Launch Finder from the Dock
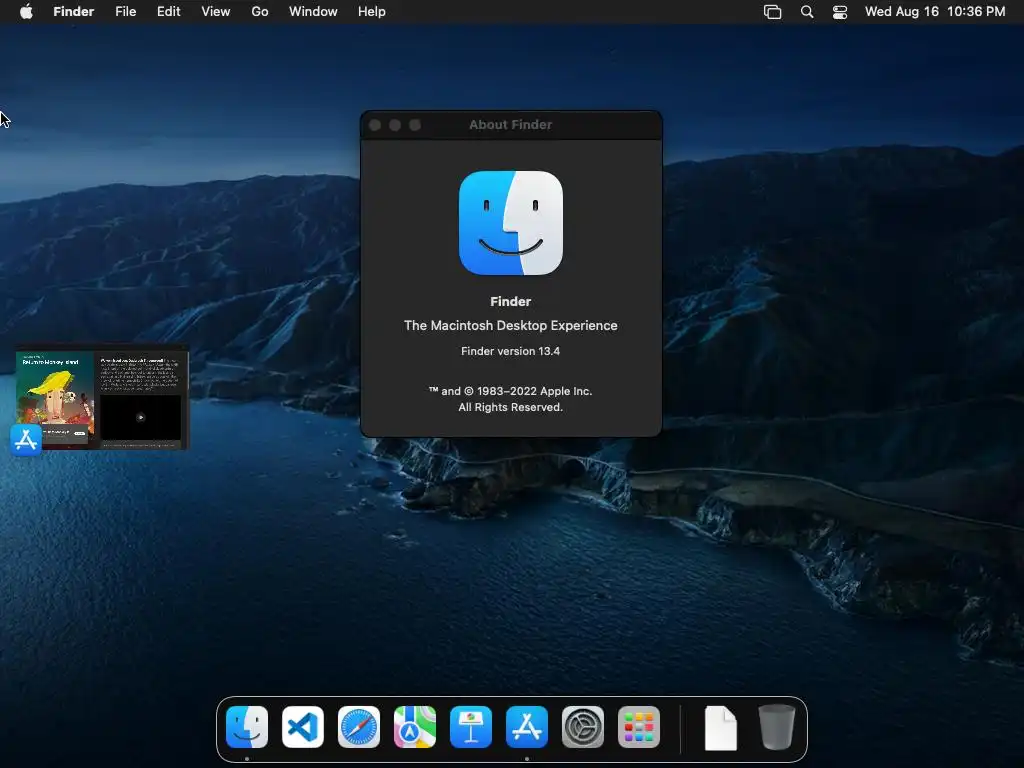The image size is (1024, 768). 247,727
